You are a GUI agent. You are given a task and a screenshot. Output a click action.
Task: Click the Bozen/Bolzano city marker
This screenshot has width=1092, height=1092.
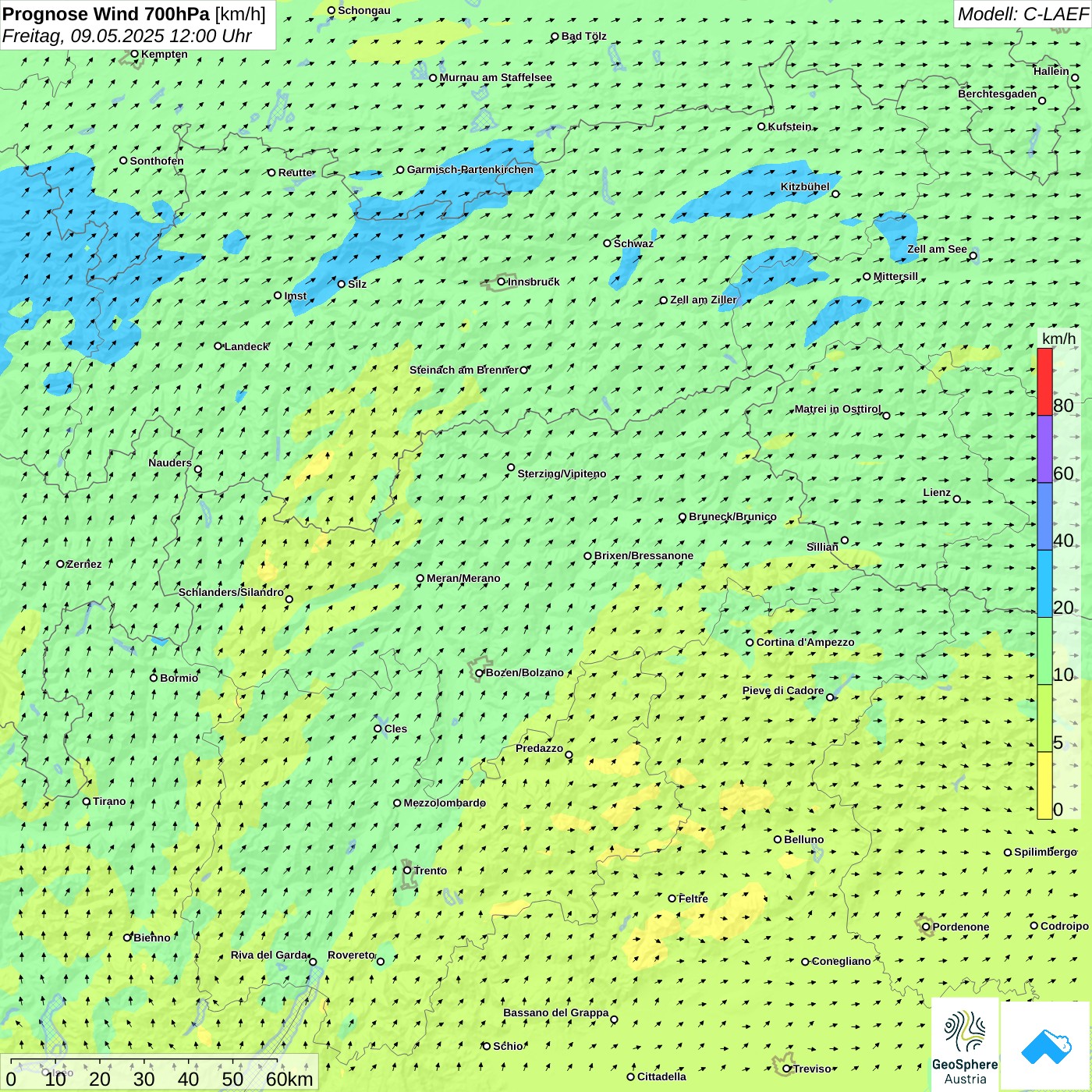480,673
